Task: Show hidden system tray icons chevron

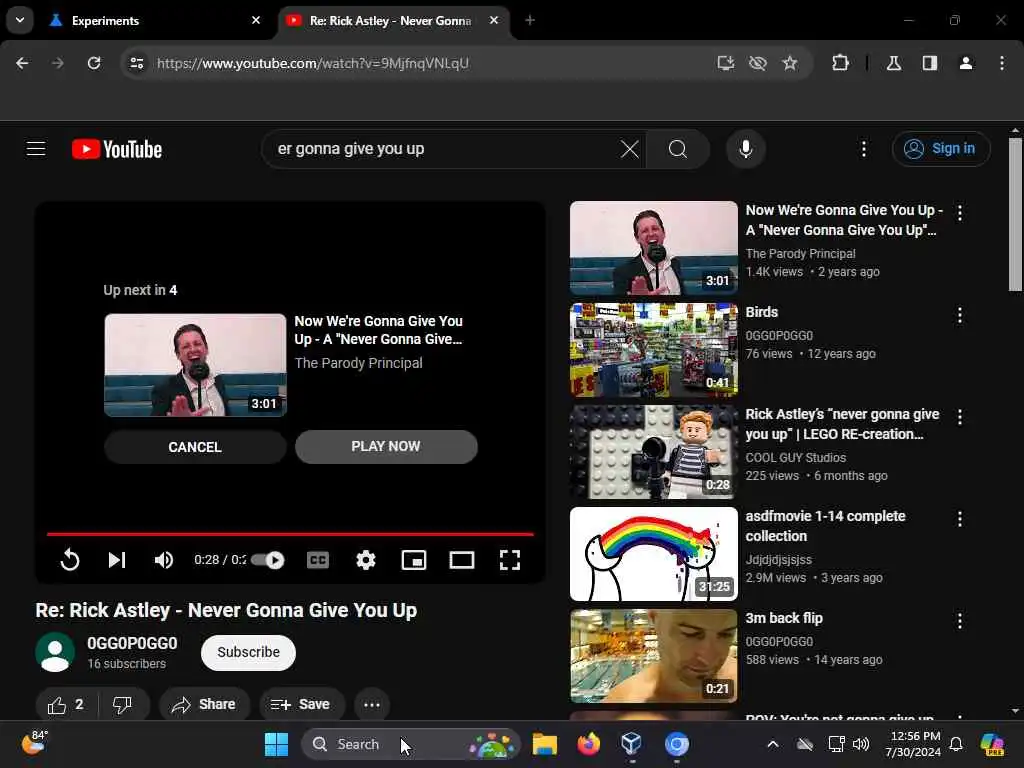Action: 773,744
